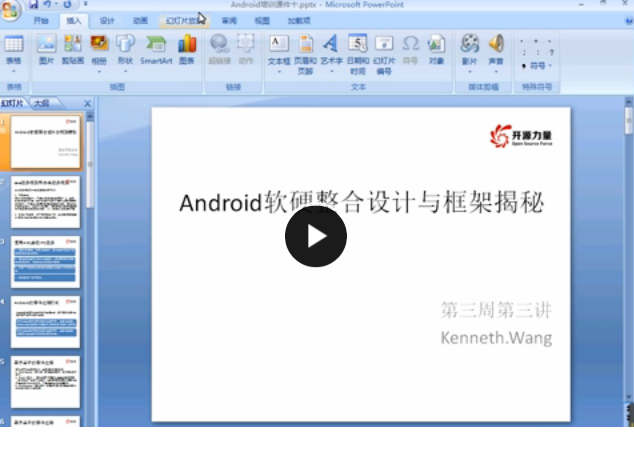Viewport: 634px width, 450px height.
Task: Insert a movie (影片)
Action: pos(470,49)
